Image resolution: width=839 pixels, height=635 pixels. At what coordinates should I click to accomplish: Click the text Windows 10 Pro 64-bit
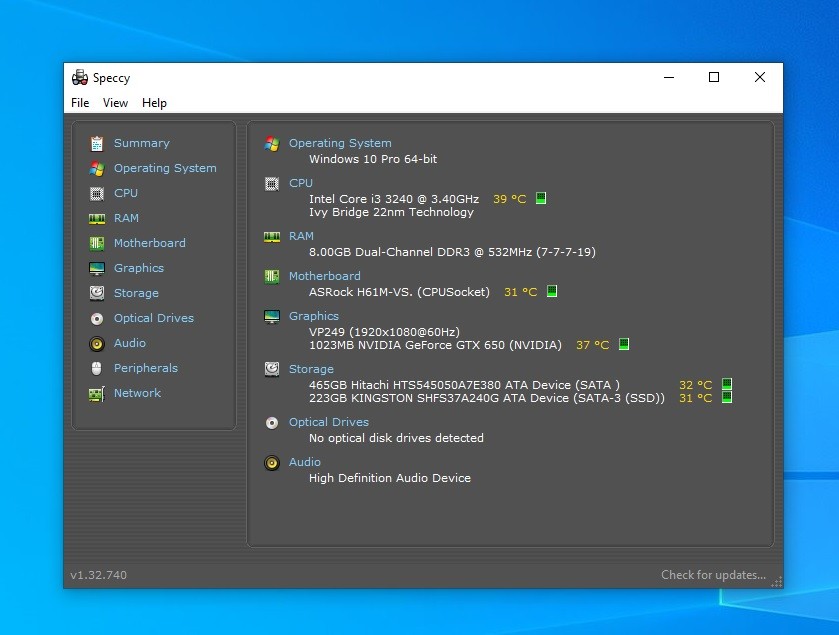373,159
